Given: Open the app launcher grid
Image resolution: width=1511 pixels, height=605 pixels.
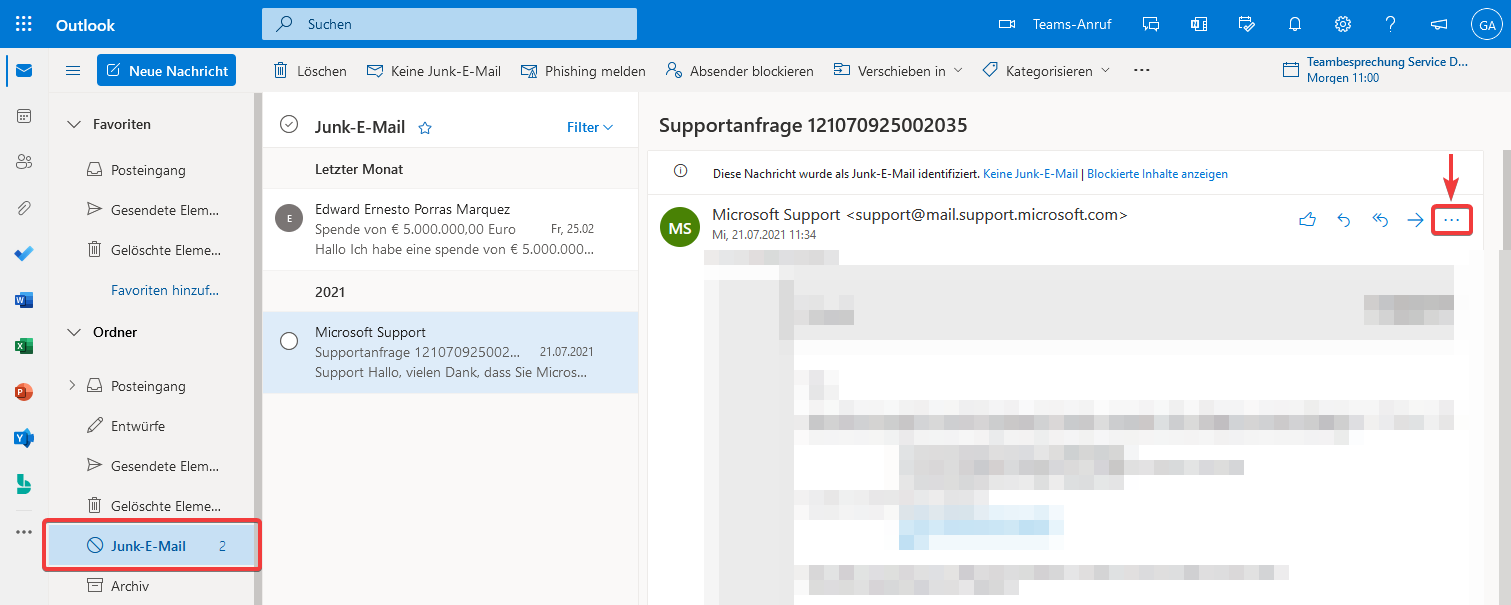Looking at the screenshot, I should click(x=24, y=24).
